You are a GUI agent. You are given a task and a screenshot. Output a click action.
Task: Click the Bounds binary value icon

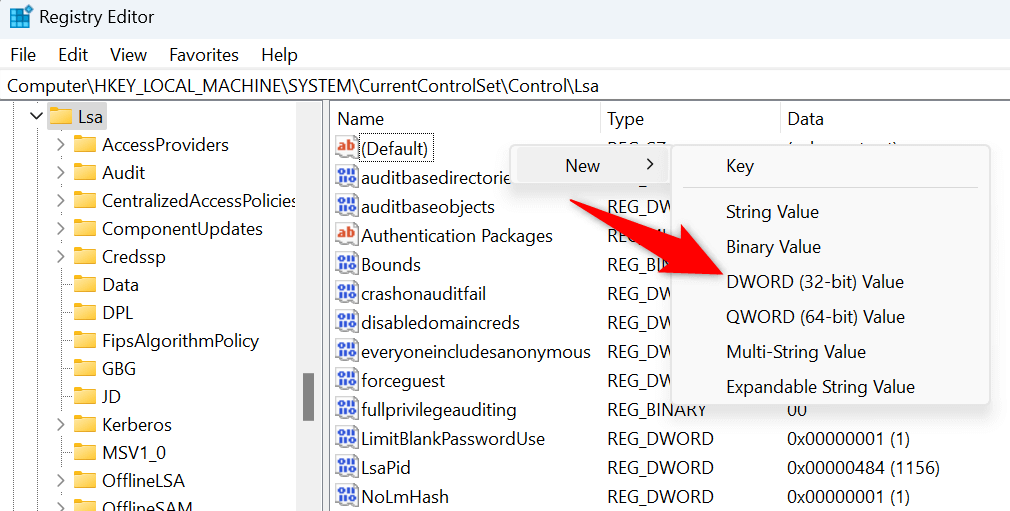pyautogui.click(x=346, y=264)
